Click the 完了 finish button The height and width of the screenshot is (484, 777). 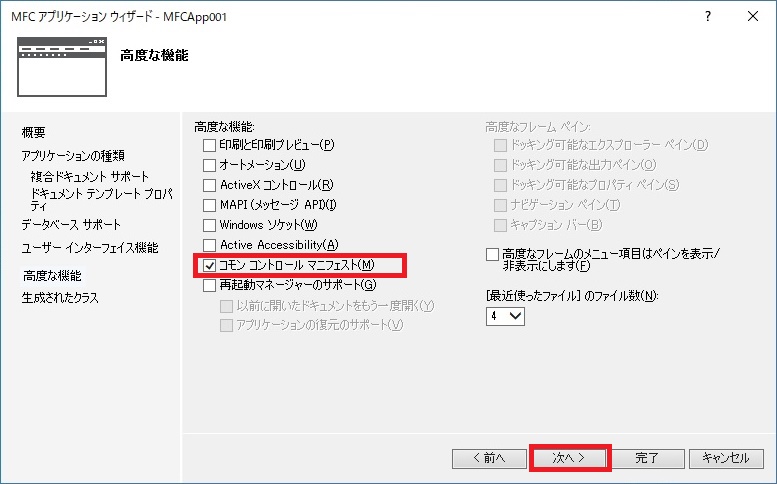click(x=647, y=458)
